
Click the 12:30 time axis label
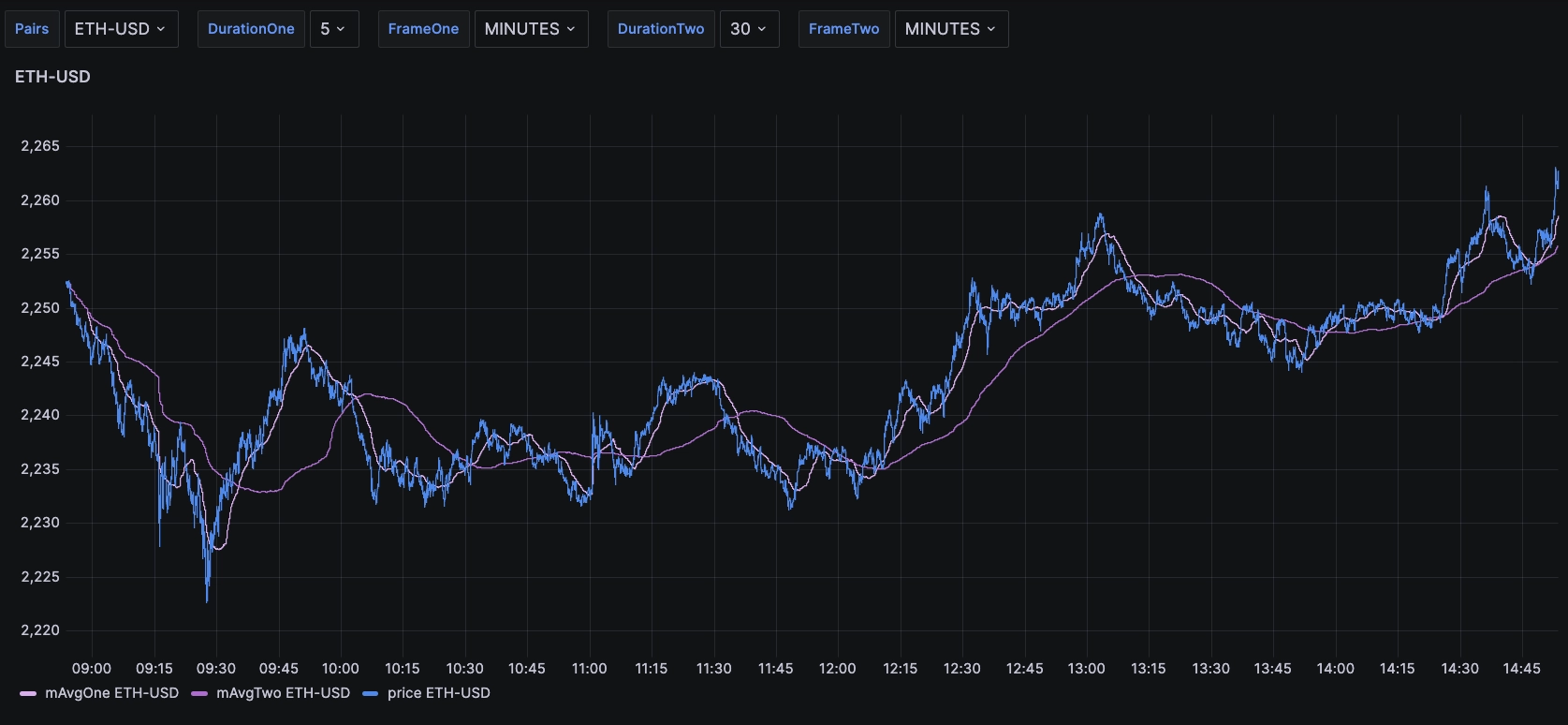pos(962,669)
